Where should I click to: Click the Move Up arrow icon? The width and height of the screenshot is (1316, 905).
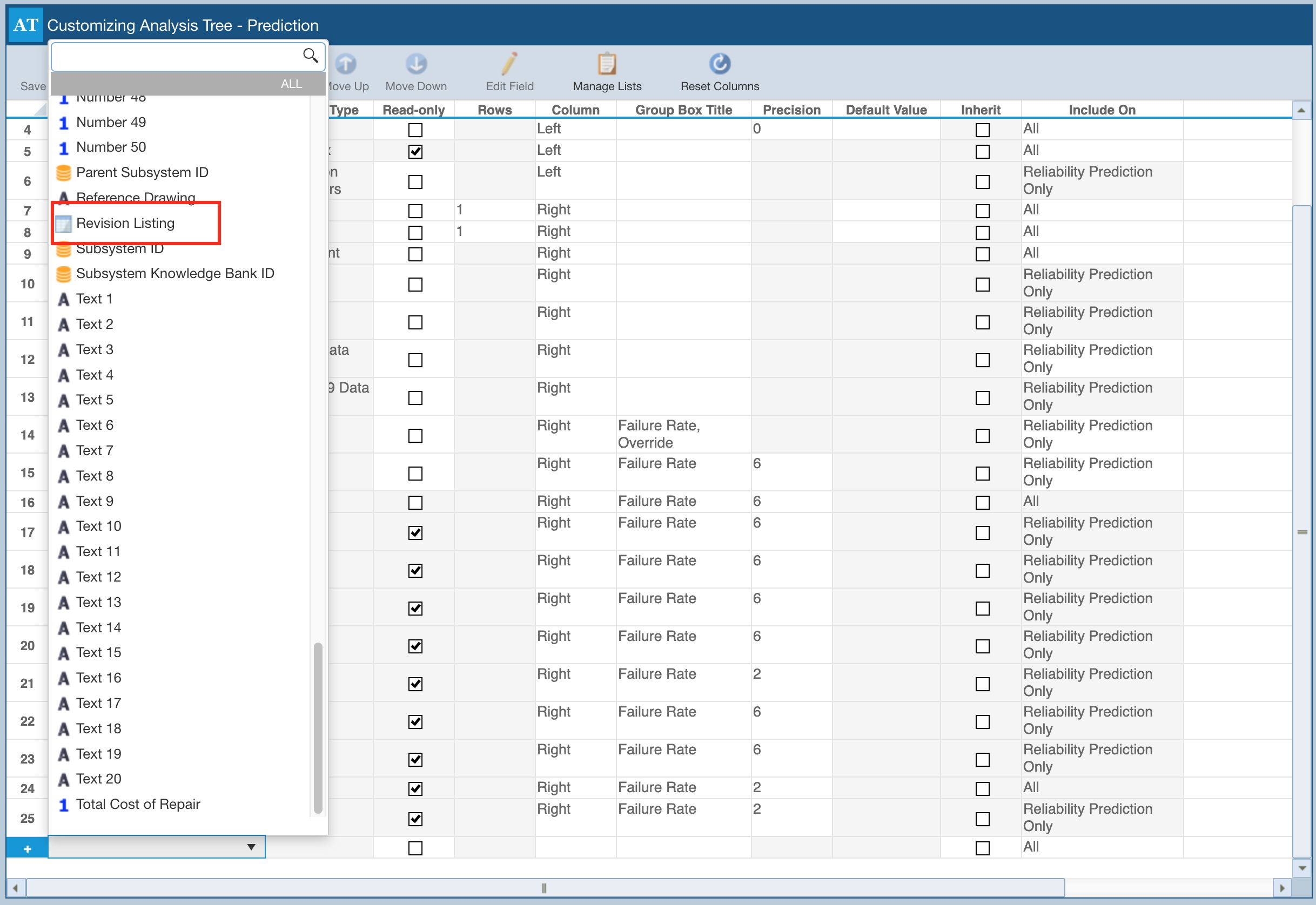[345, 64]
